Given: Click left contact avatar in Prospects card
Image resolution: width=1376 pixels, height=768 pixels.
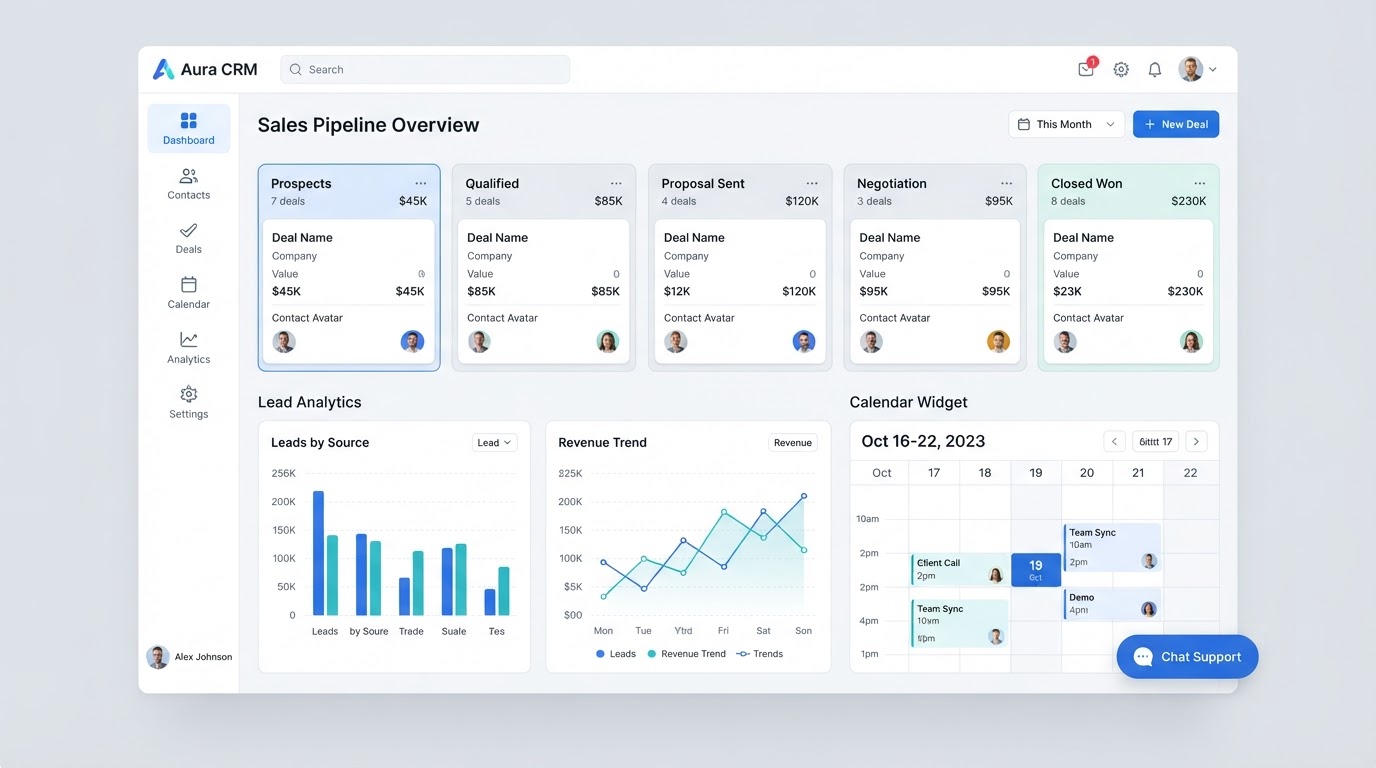Looking at the screenshot, I should [284, 342].
